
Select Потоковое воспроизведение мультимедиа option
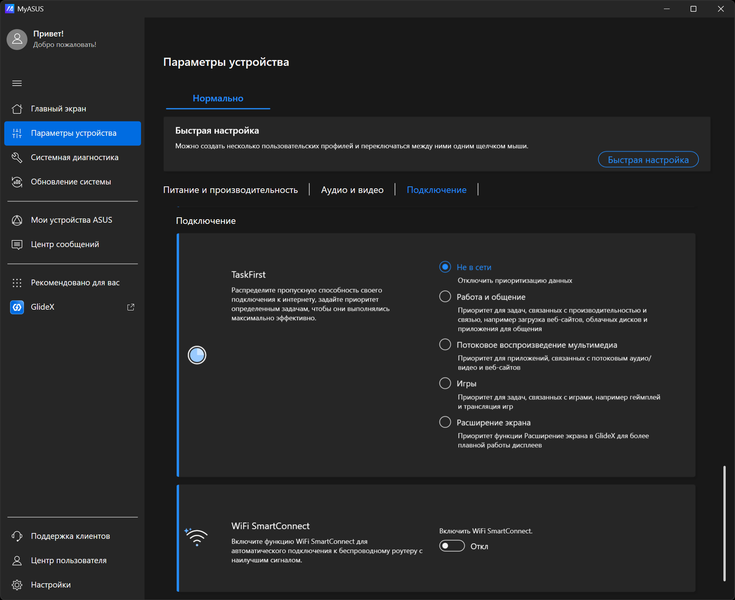pos(446,344)
